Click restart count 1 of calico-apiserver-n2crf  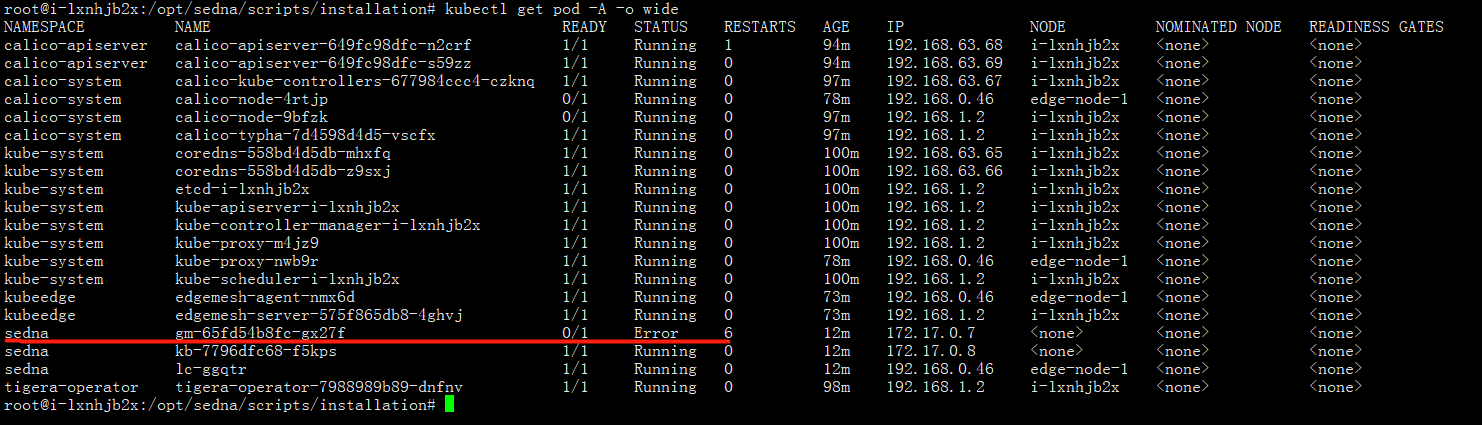(x=728, y=45)
